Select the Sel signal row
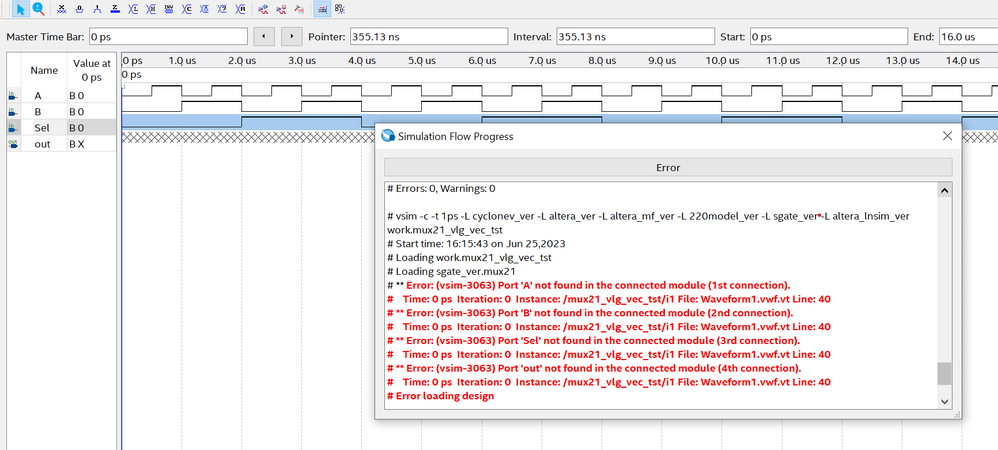Image resolution: width=998 pixels, height=450 pixels. tap(44, 128)
